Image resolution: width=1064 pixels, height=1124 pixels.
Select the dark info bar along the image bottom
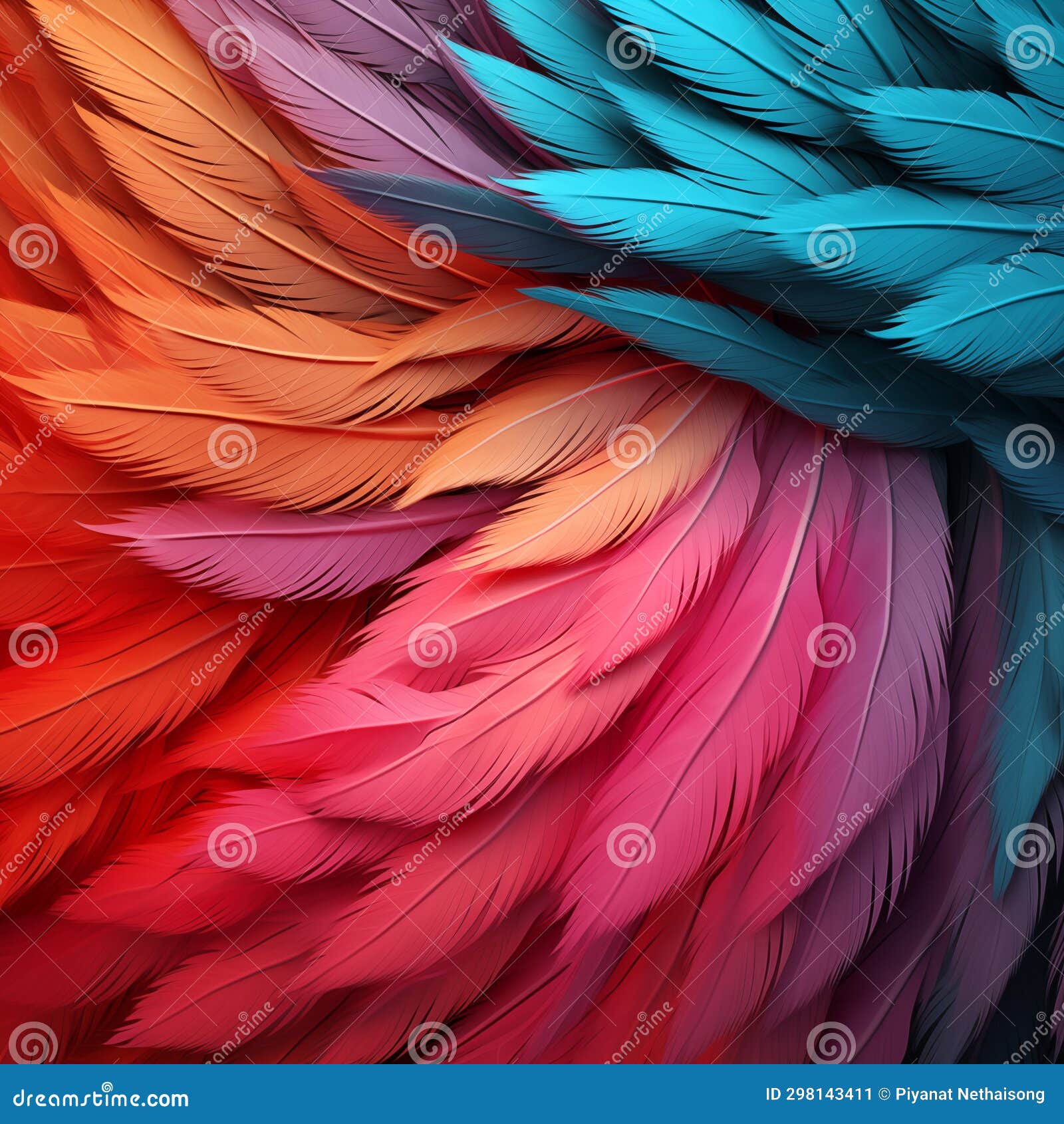coord(532,1094)
